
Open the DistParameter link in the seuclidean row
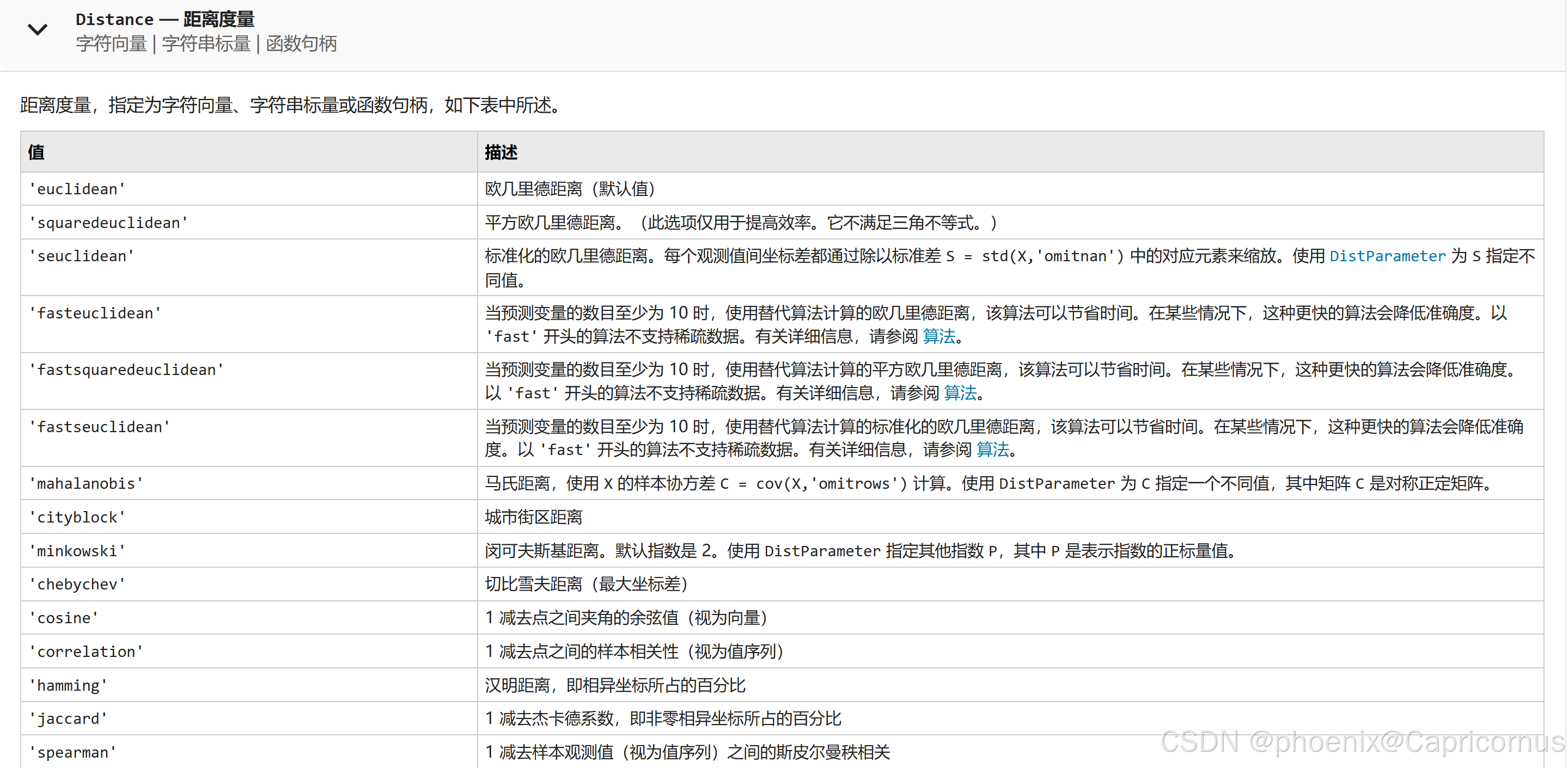click(x=1387, y=256)
